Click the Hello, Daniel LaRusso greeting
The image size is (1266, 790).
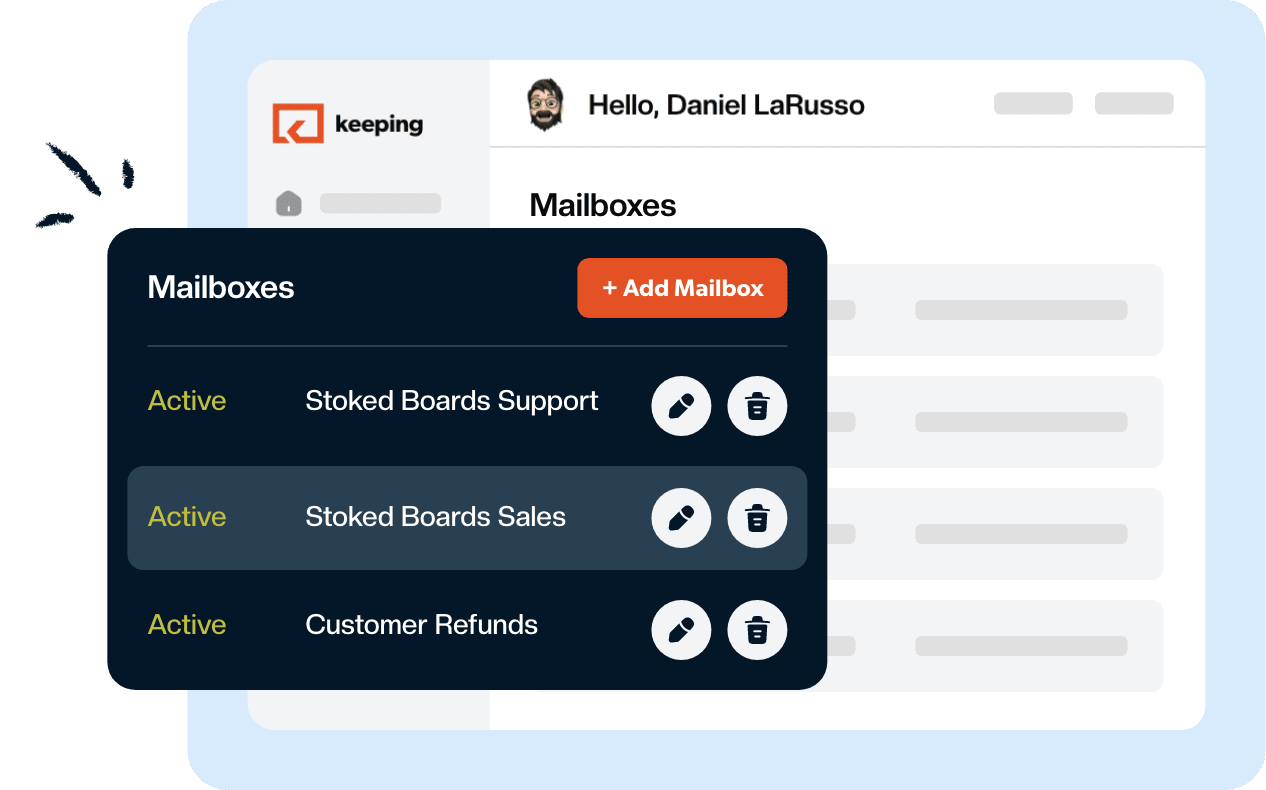726,105
